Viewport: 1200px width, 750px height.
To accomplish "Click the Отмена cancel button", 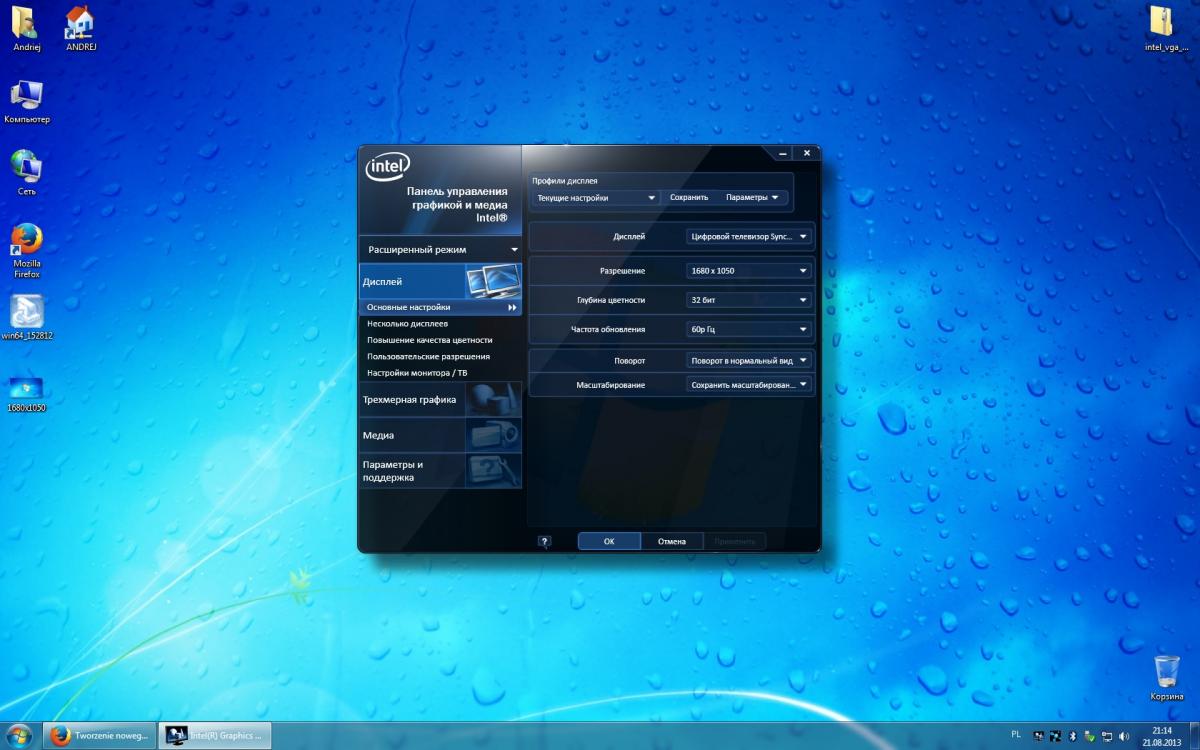I will (x=671, y=541).
